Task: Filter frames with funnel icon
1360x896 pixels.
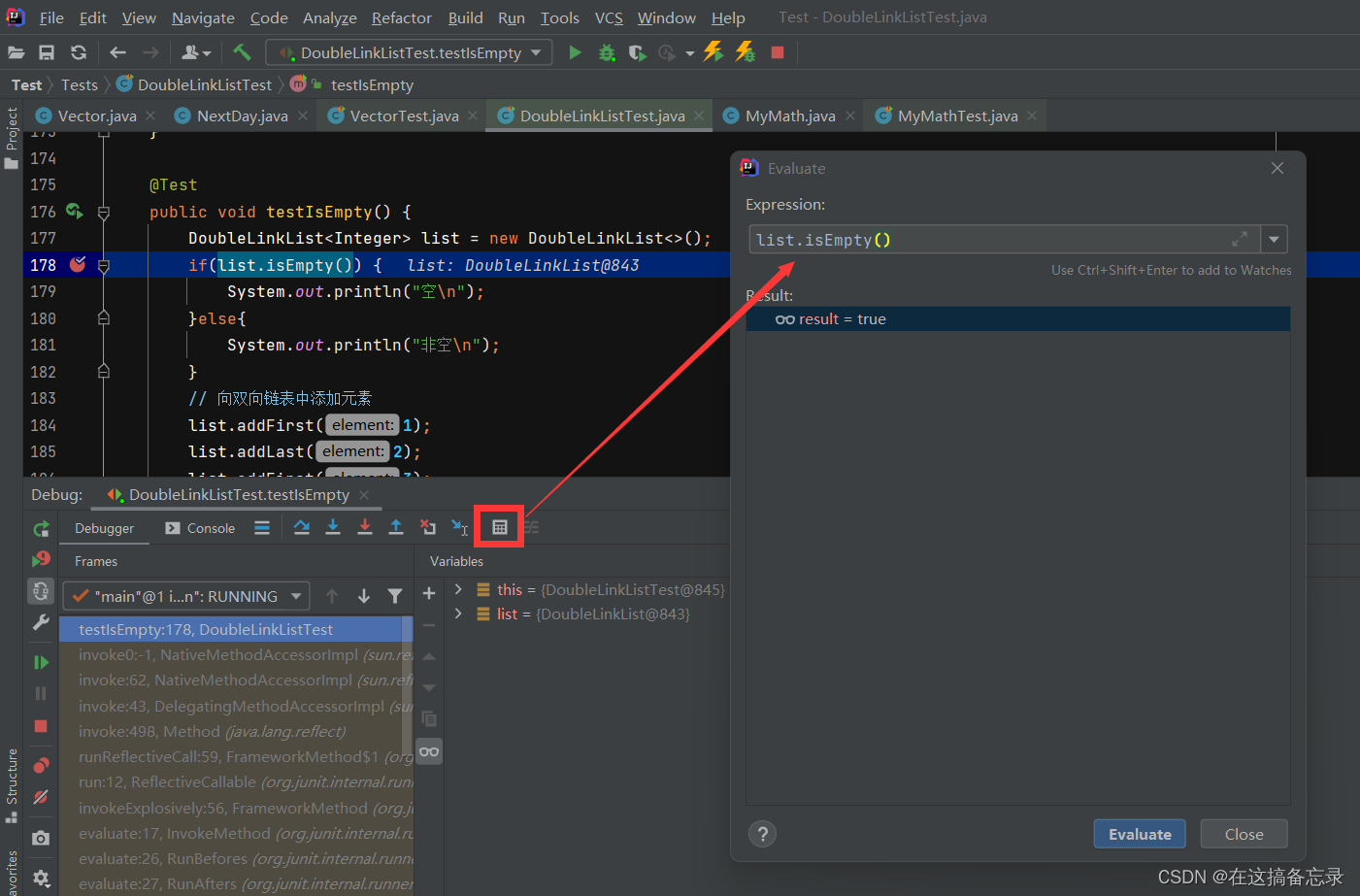Action: 395,596
